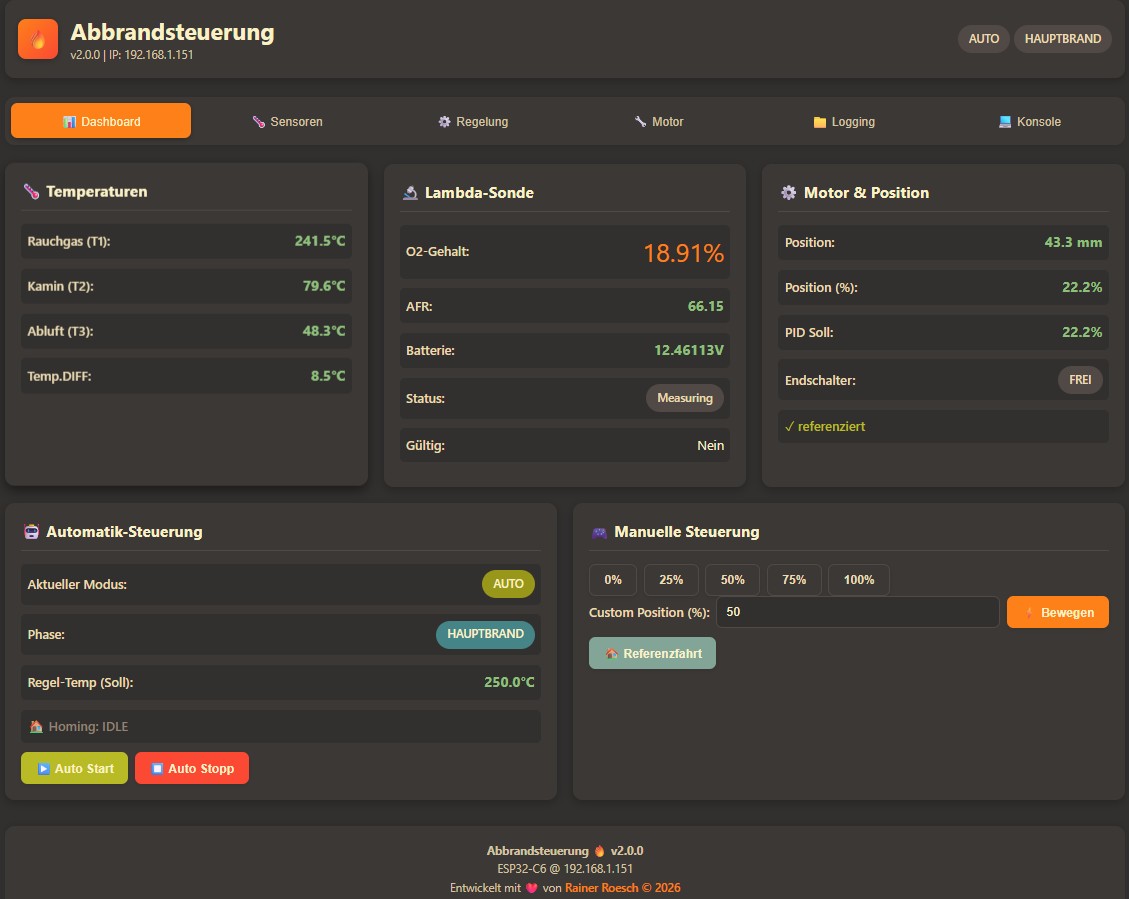Show the Konsole tab
This screenshot has height=899, width=1129.
pos(1029,122)
